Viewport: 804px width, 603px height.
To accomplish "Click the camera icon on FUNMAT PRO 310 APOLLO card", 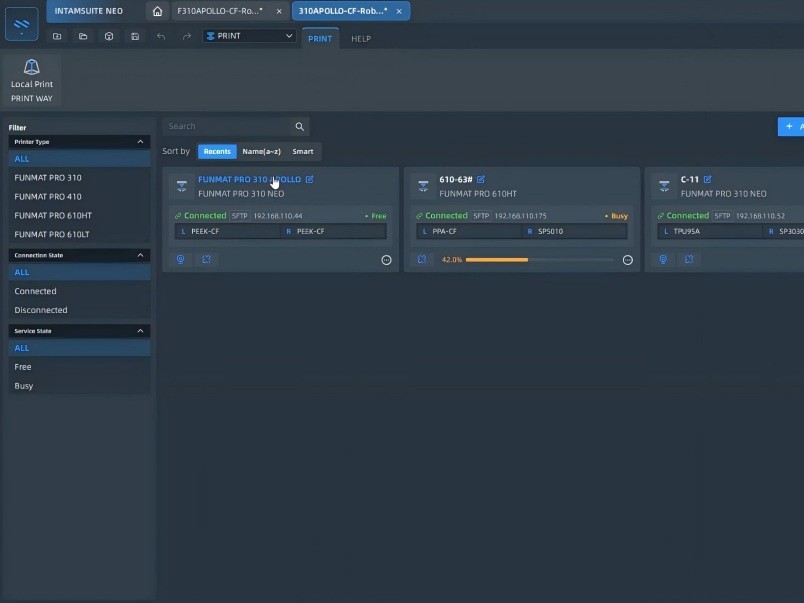I will (180, 258).
